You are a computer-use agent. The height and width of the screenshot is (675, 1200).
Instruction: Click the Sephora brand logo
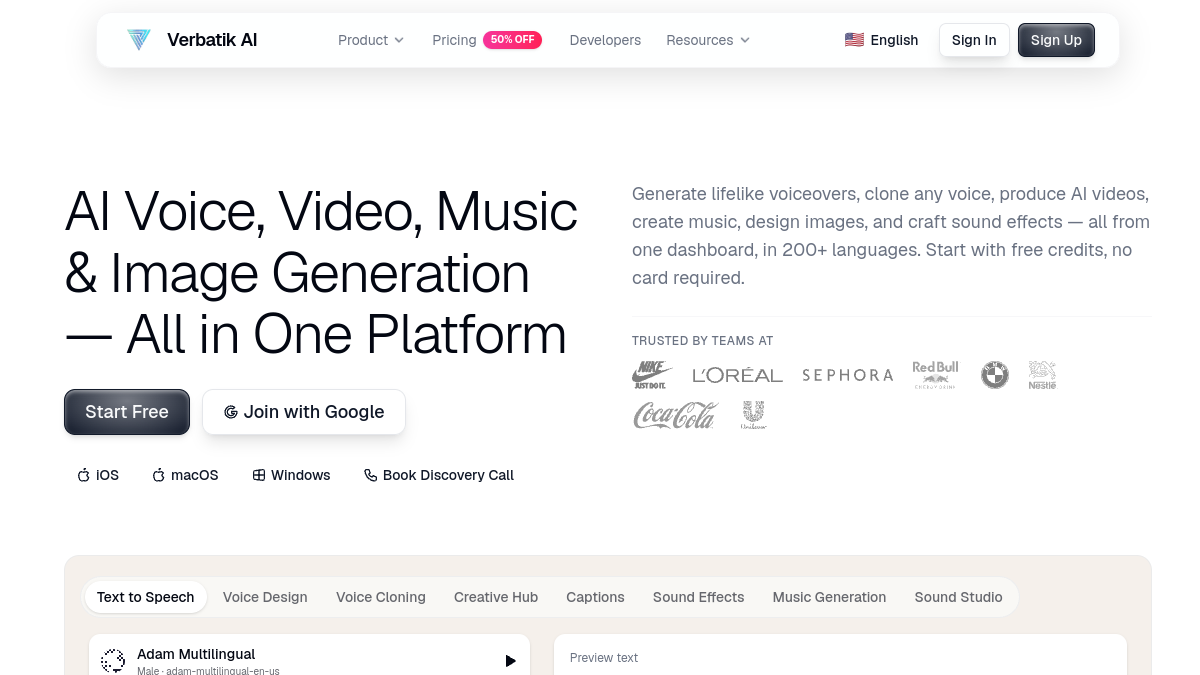tap(847, 375)
